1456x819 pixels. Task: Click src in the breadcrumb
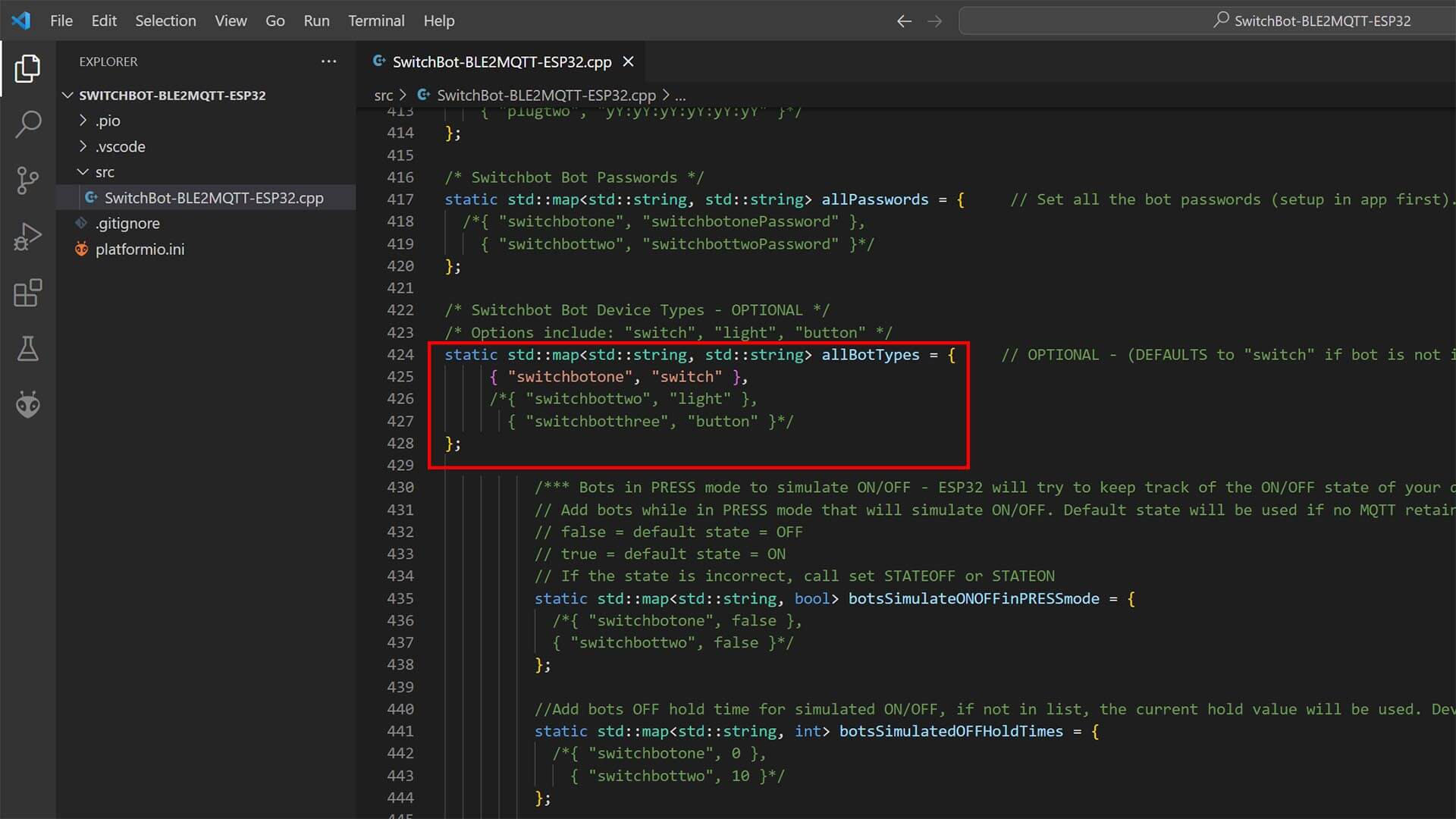pyautogui.click(x=384, y=95)
